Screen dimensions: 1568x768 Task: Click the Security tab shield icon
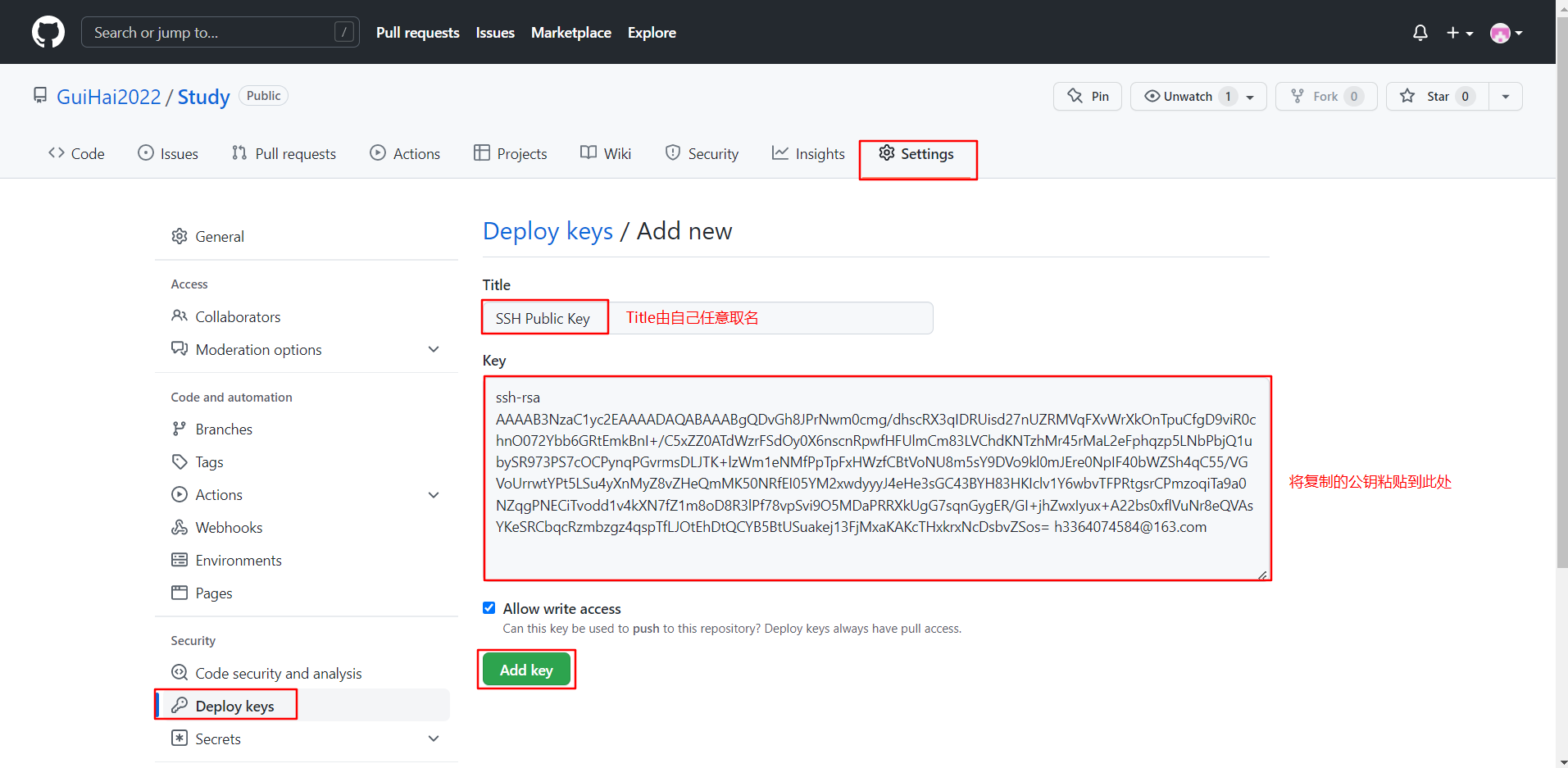[x=673, y=153]
